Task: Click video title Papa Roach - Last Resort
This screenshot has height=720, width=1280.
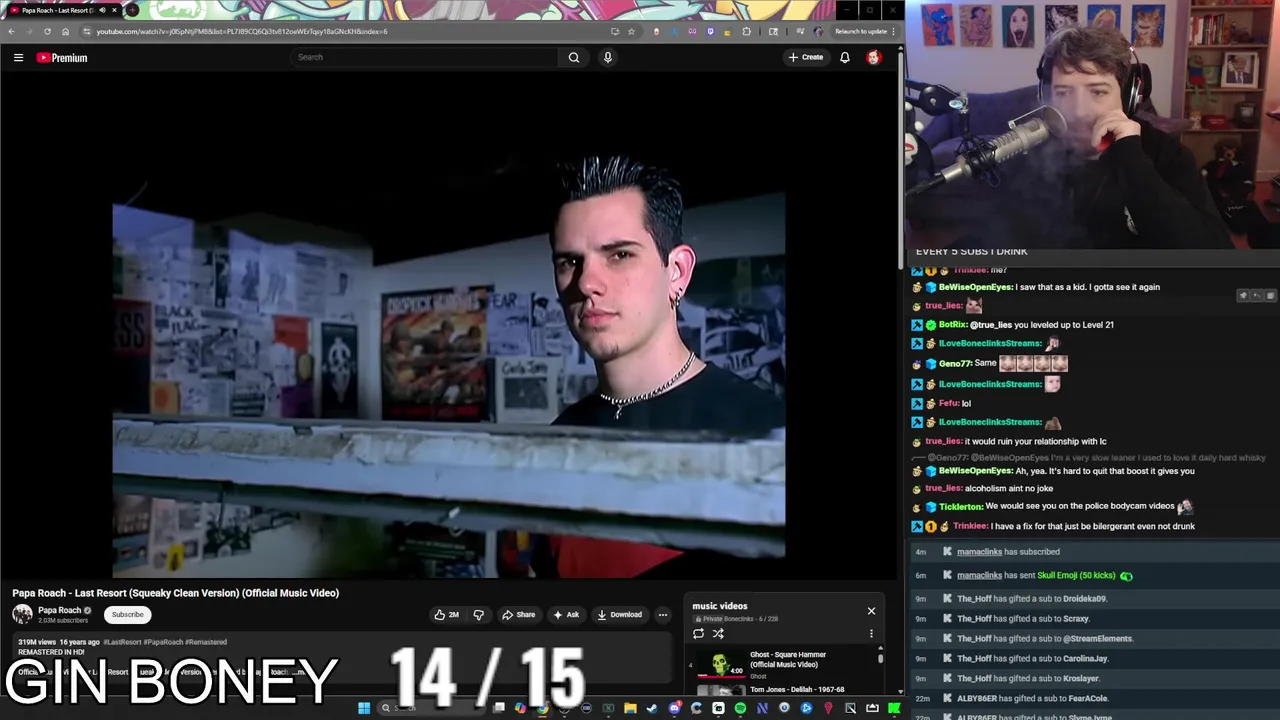Action: click(175, 593)
